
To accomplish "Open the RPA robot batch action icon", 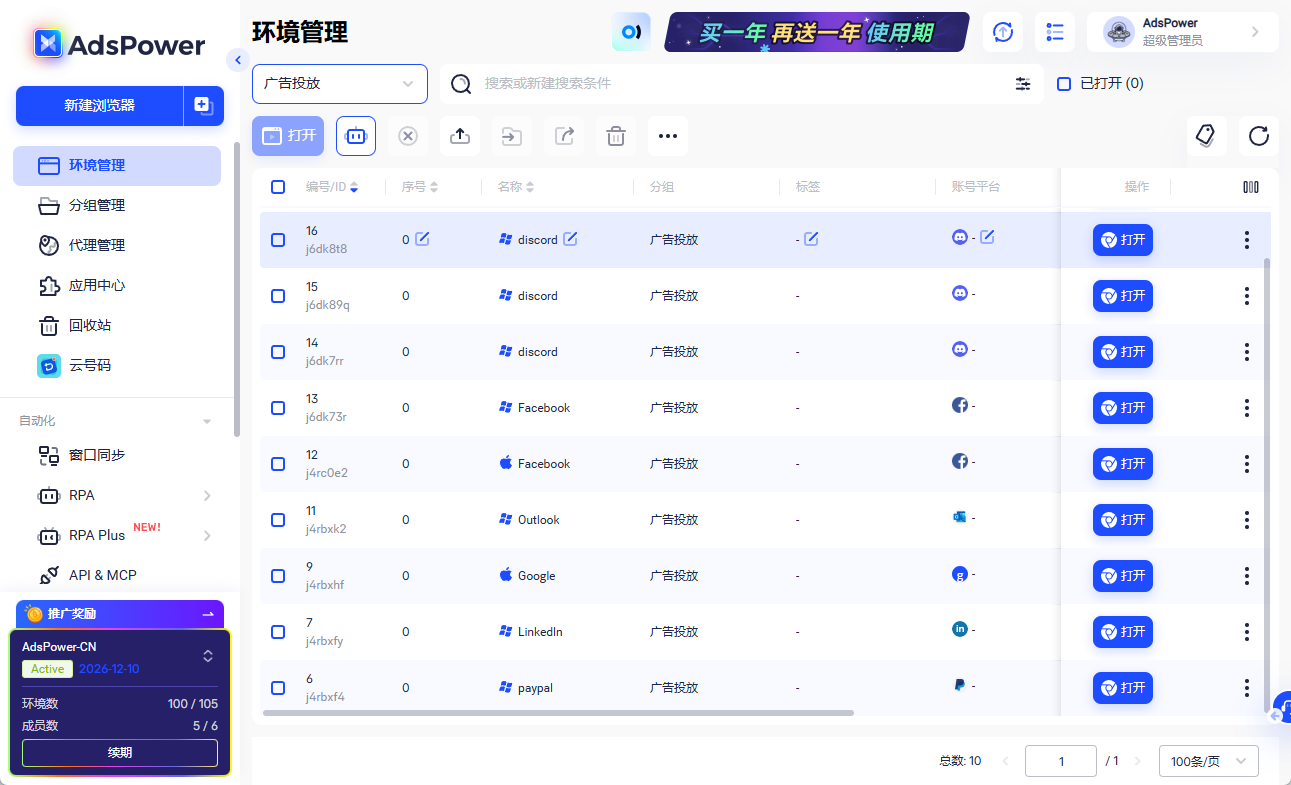I will [356, 135].
